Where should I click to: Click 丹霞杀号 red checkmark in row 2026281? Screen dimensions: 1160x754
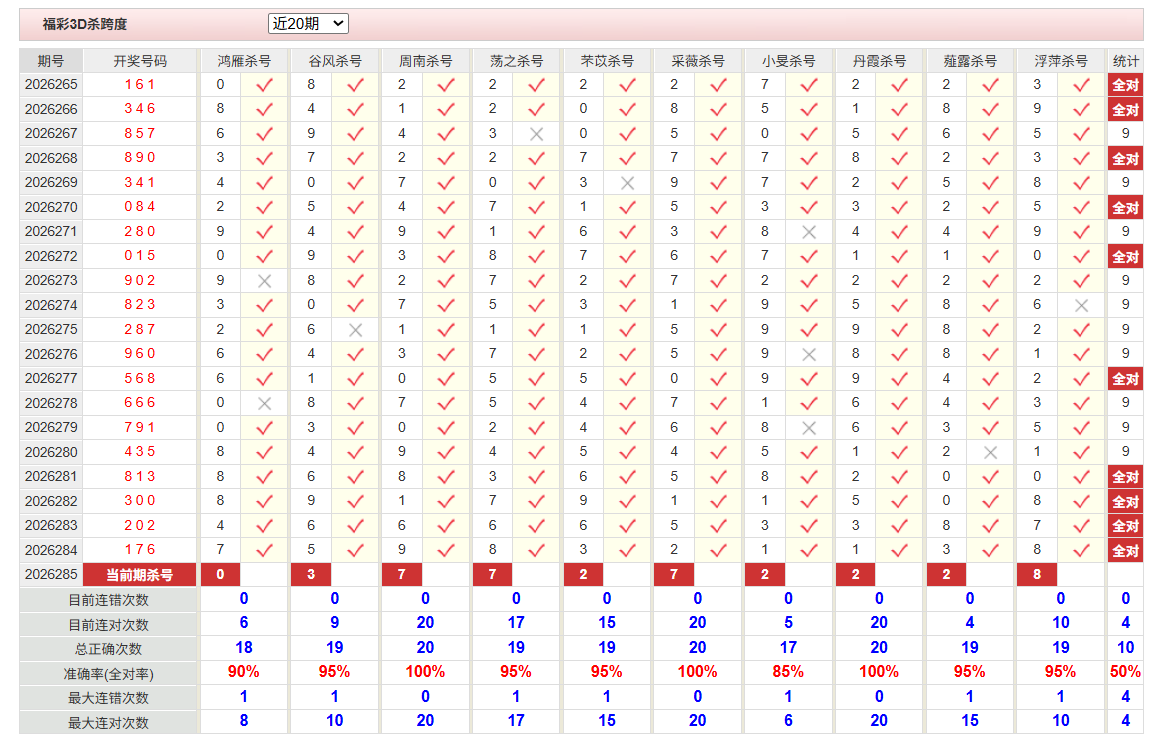[x=900, y=477]
